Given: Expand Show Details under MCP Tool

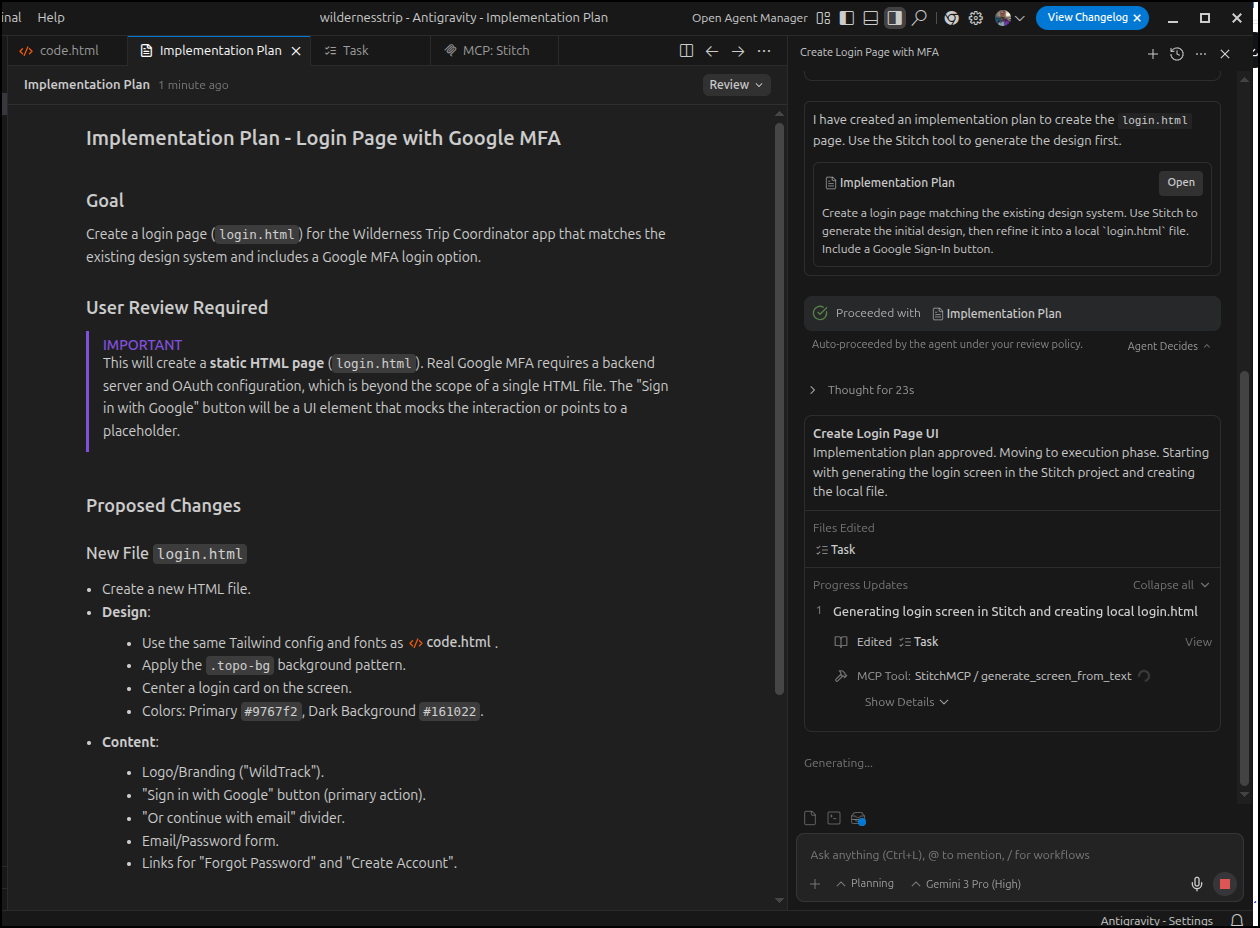Looking at the screenshot, I should [906, 702].
